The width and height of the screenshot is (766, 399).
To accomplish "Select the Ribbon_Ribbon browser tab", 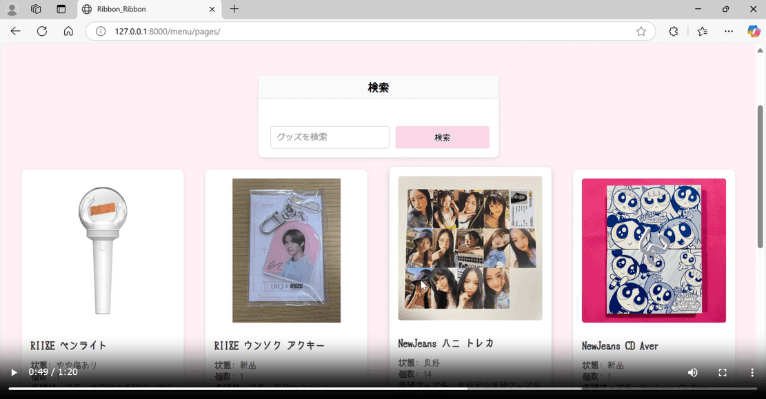I will 149,9.
